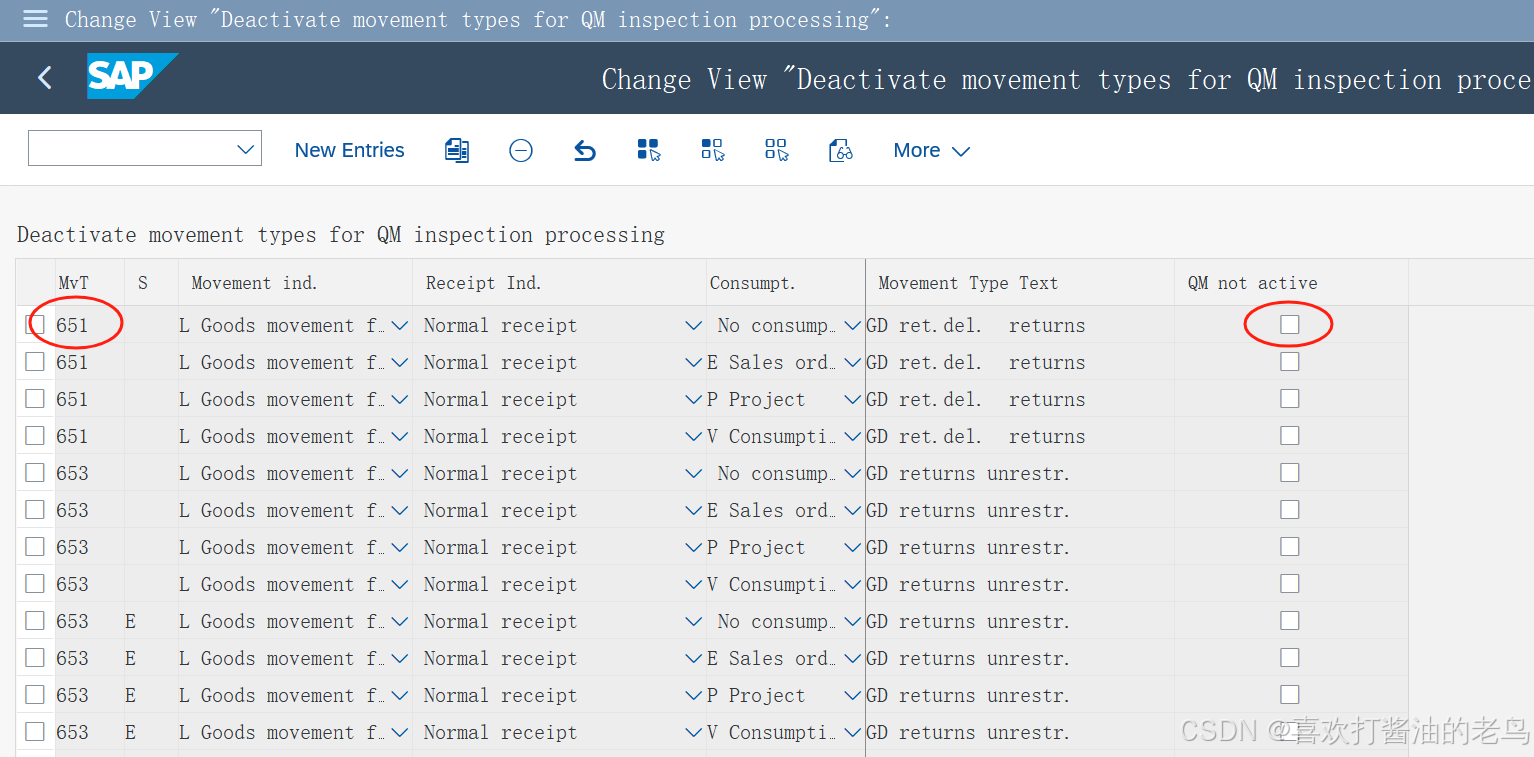Click the New Entries button
Viewport: 1534px width, 757px height.
[349, 150]
